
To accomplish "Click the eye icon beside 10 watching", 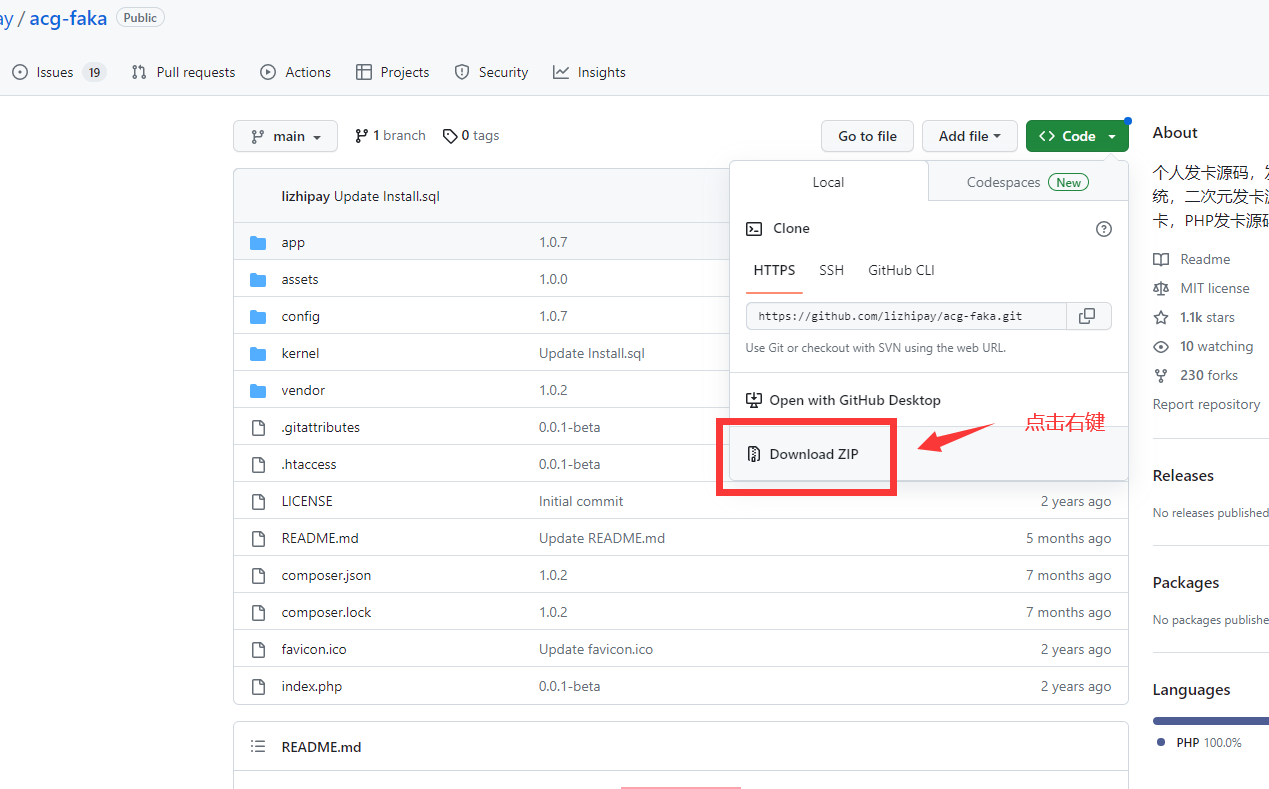I will tap(1161, 346).
